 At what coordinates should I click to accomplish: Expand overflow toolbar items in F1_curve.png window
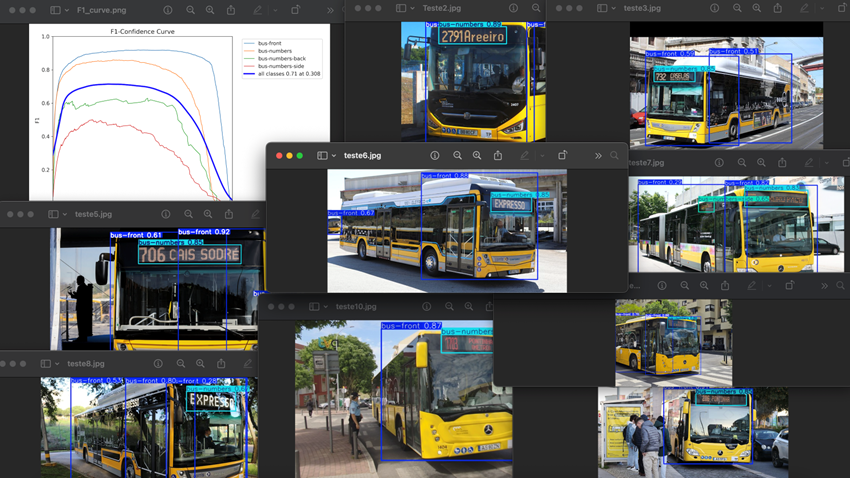coord(330,10)
